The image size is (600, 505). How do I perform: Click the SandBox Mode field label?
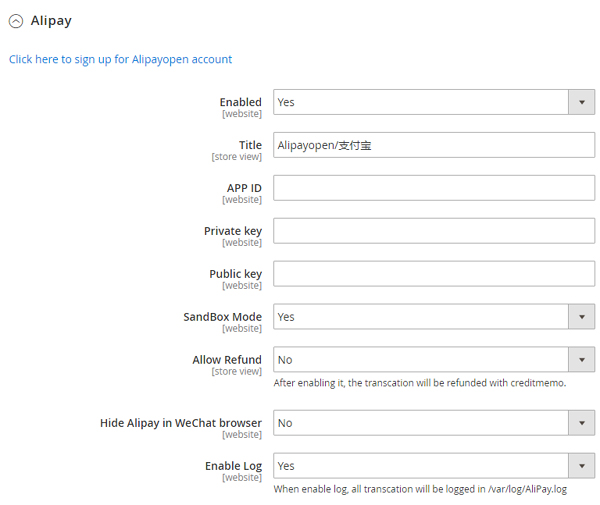[222, 317]
